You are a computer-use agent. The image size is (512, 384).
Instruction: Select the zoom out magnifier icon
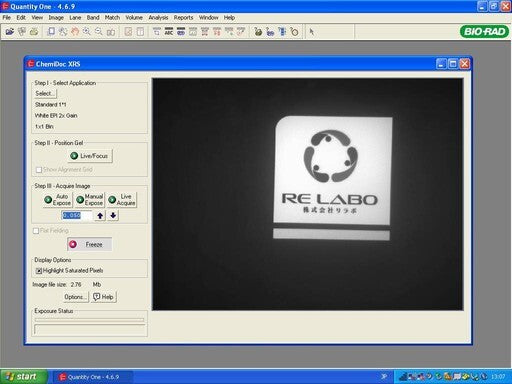coord(99,32)
